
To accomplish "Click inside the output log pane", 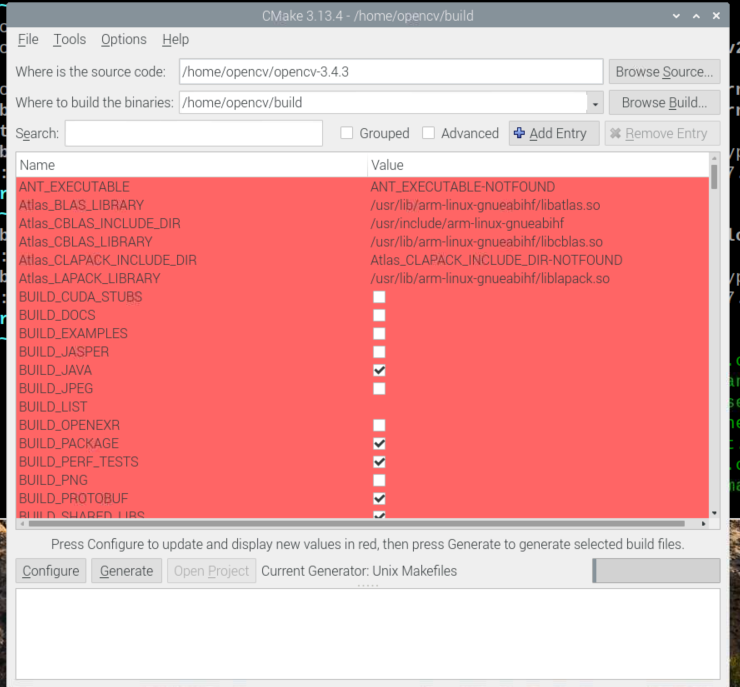I will (x=368, y=634).
